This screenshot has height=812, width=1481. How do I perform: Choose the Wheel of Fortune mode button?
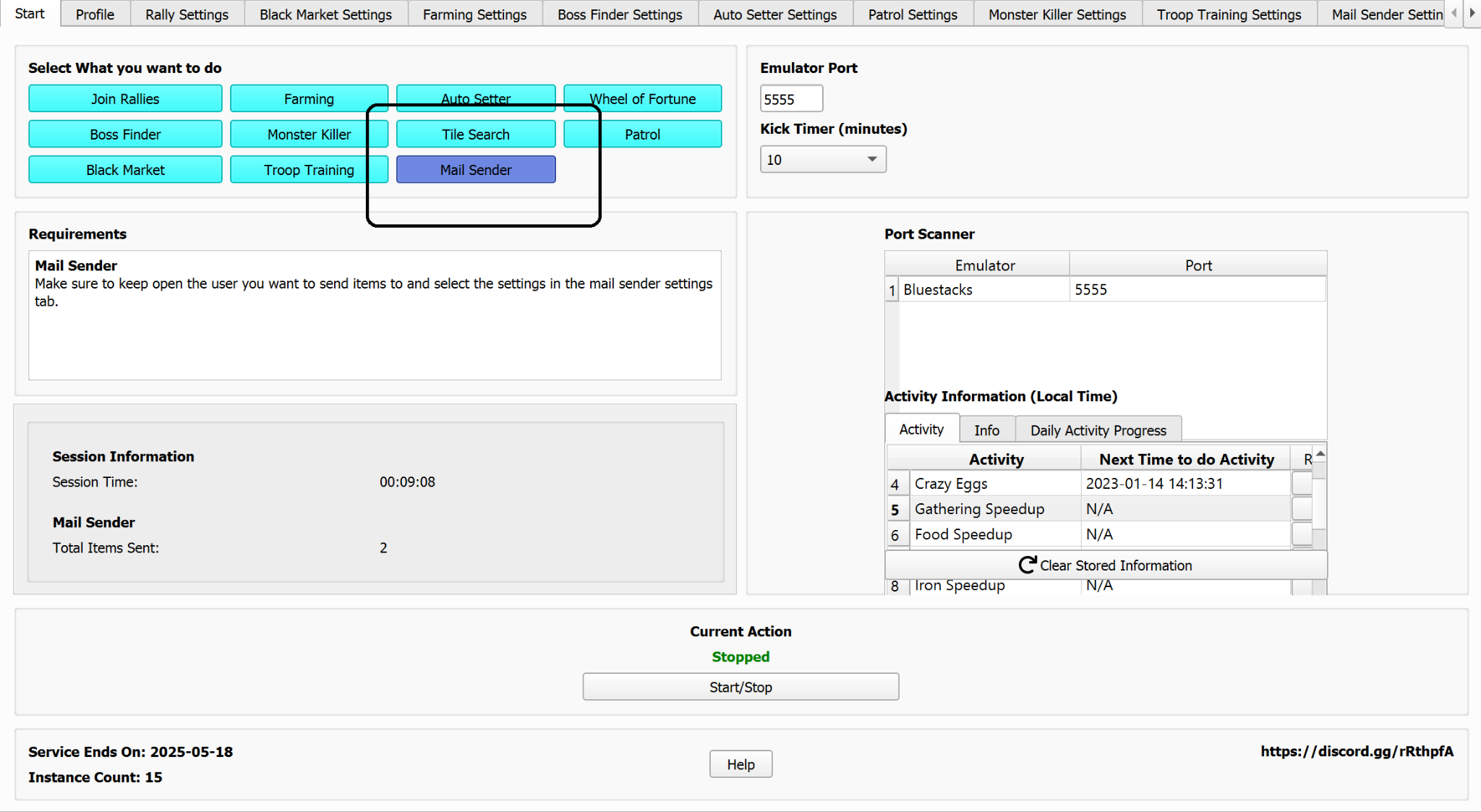pos(642,99)
